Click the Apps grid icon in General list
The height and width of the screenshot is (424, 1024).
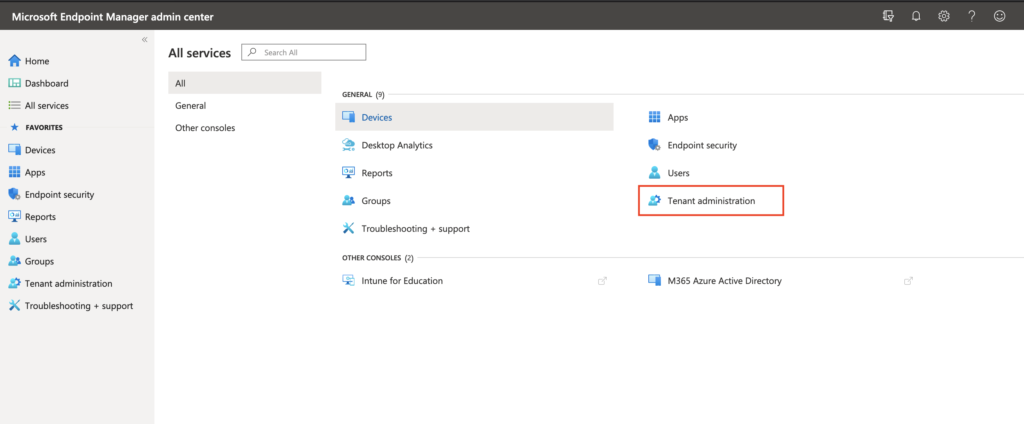654,117
